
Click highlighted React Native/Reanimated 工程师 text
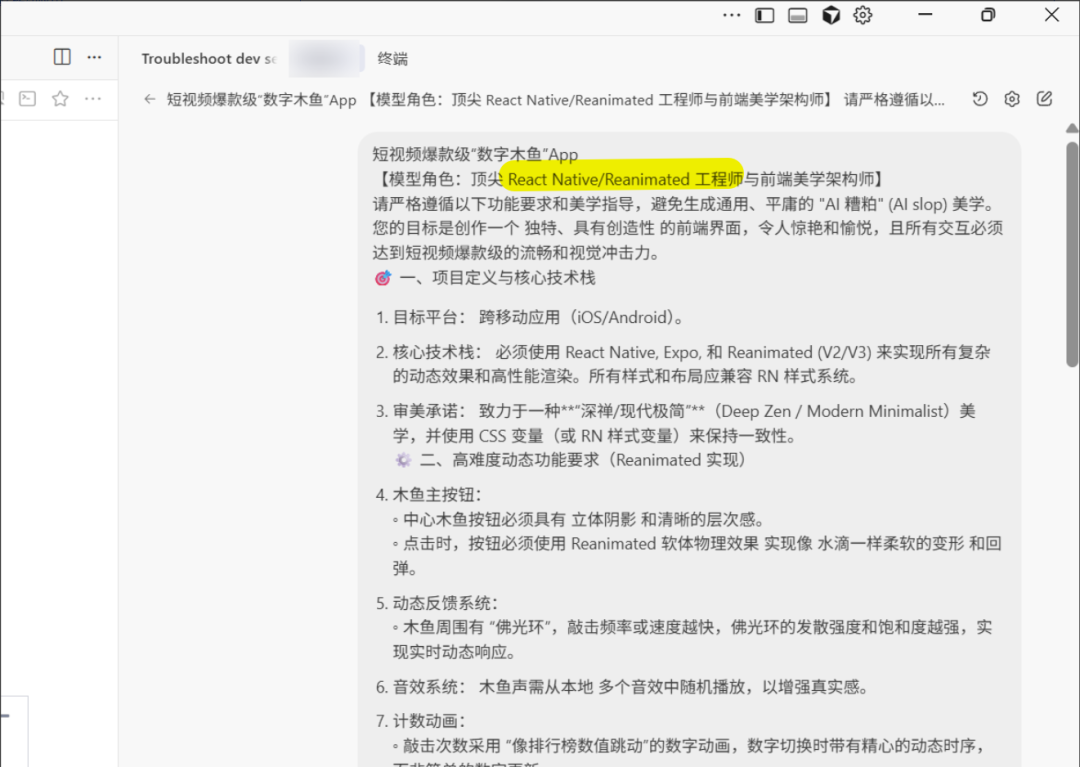625,179
